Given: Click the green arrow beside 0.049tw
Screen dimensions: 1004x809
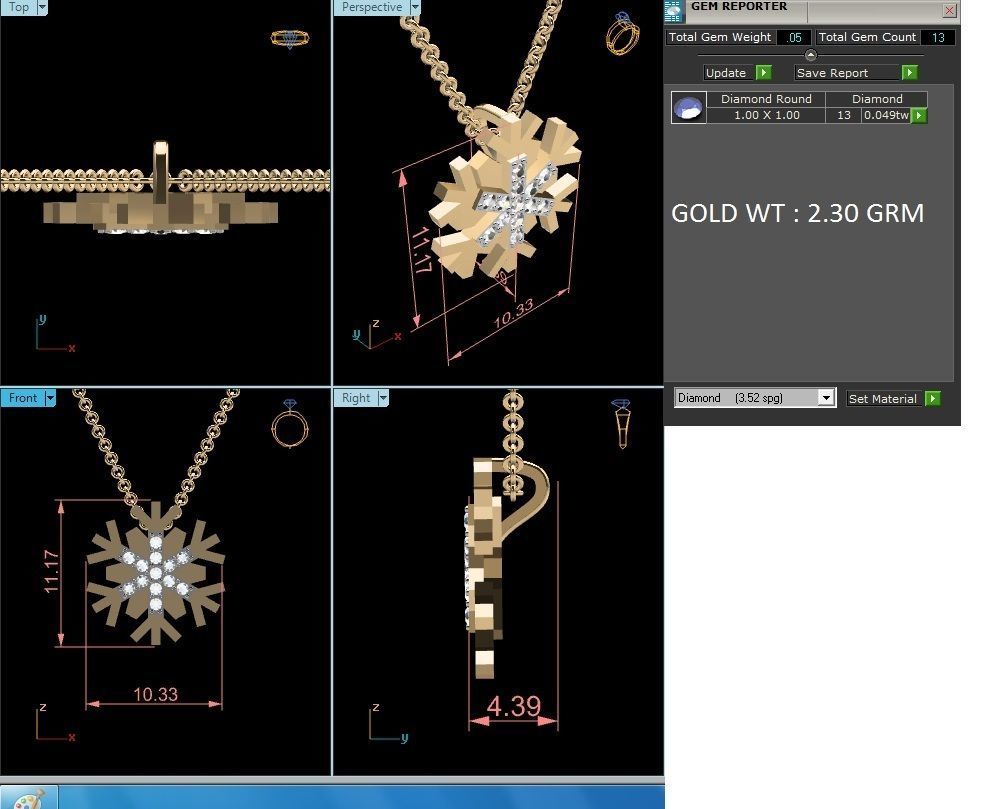Looking at the screenshot, I should [x=919, y=115].
